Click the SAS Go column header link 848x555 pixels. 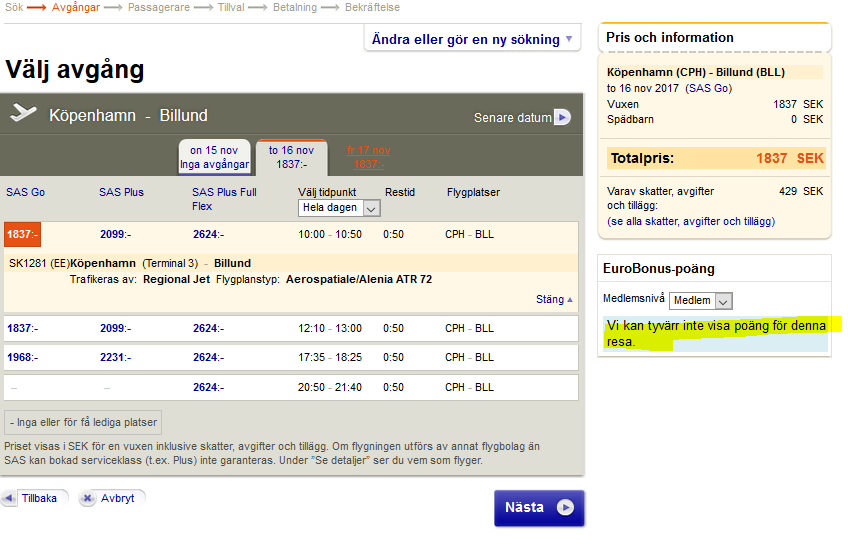pyautogui.click(x=25, y=192)
